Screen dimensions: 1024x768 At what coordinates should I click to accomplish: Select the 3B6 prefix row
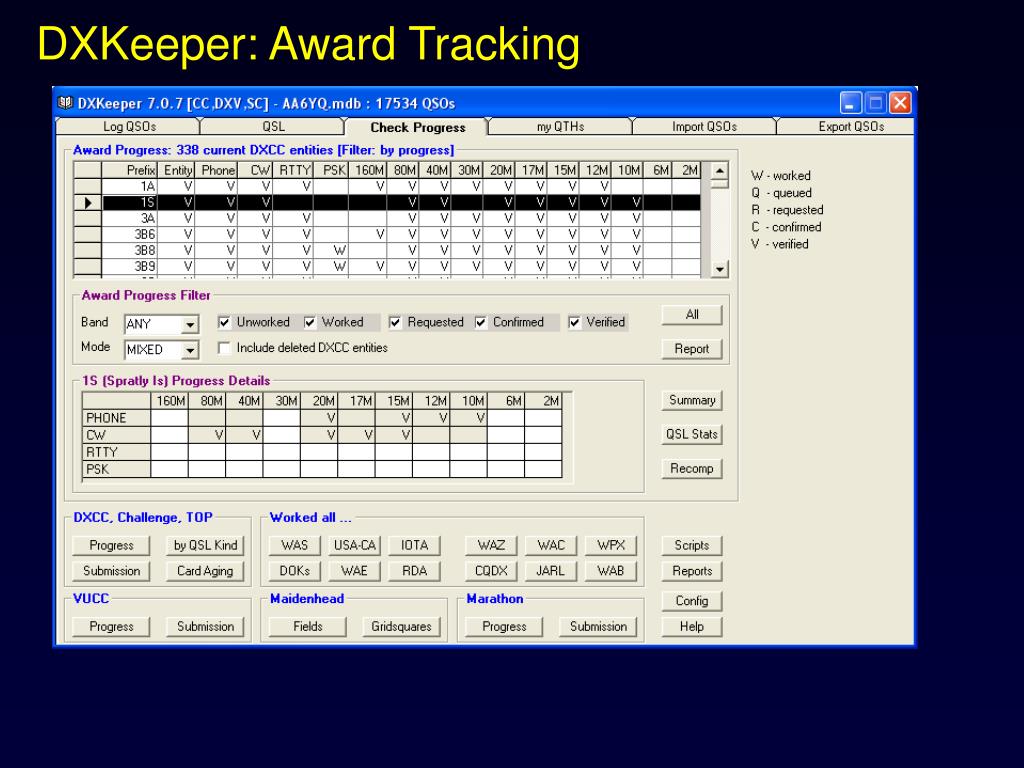(387, 234)
